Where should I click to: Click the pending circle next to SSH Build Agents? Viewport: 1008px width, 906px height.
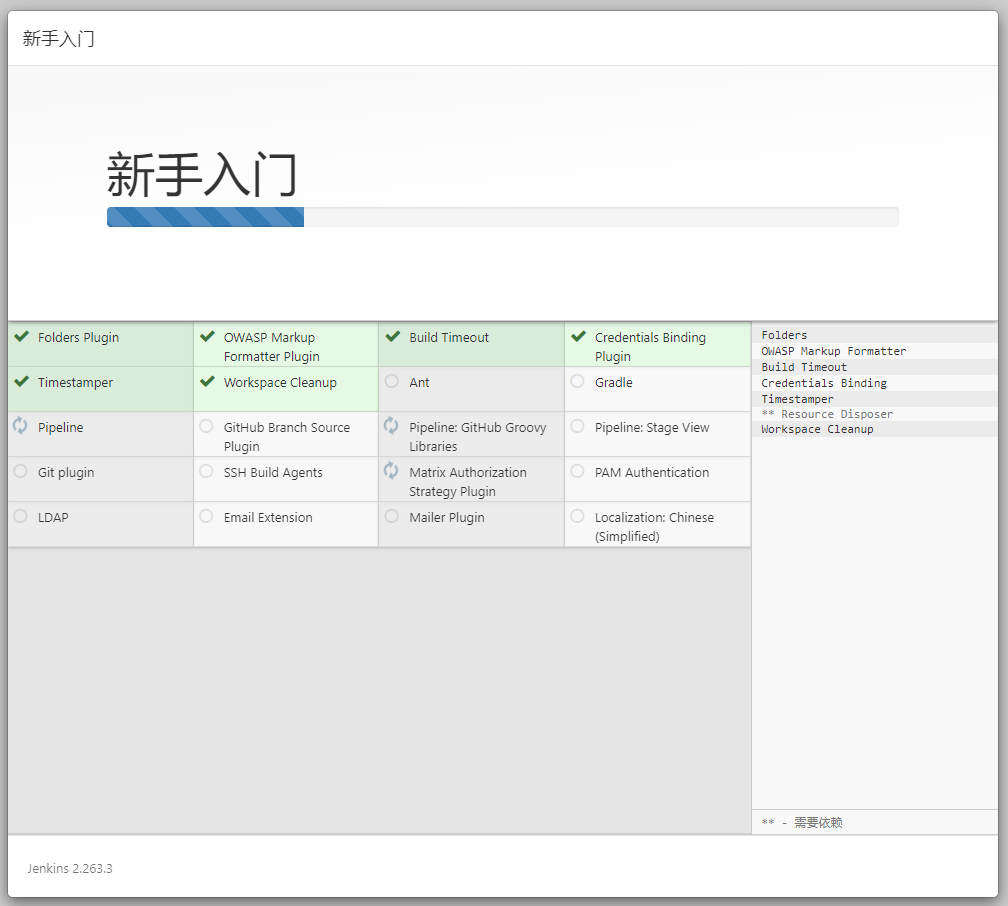click(x=206, y=471)
